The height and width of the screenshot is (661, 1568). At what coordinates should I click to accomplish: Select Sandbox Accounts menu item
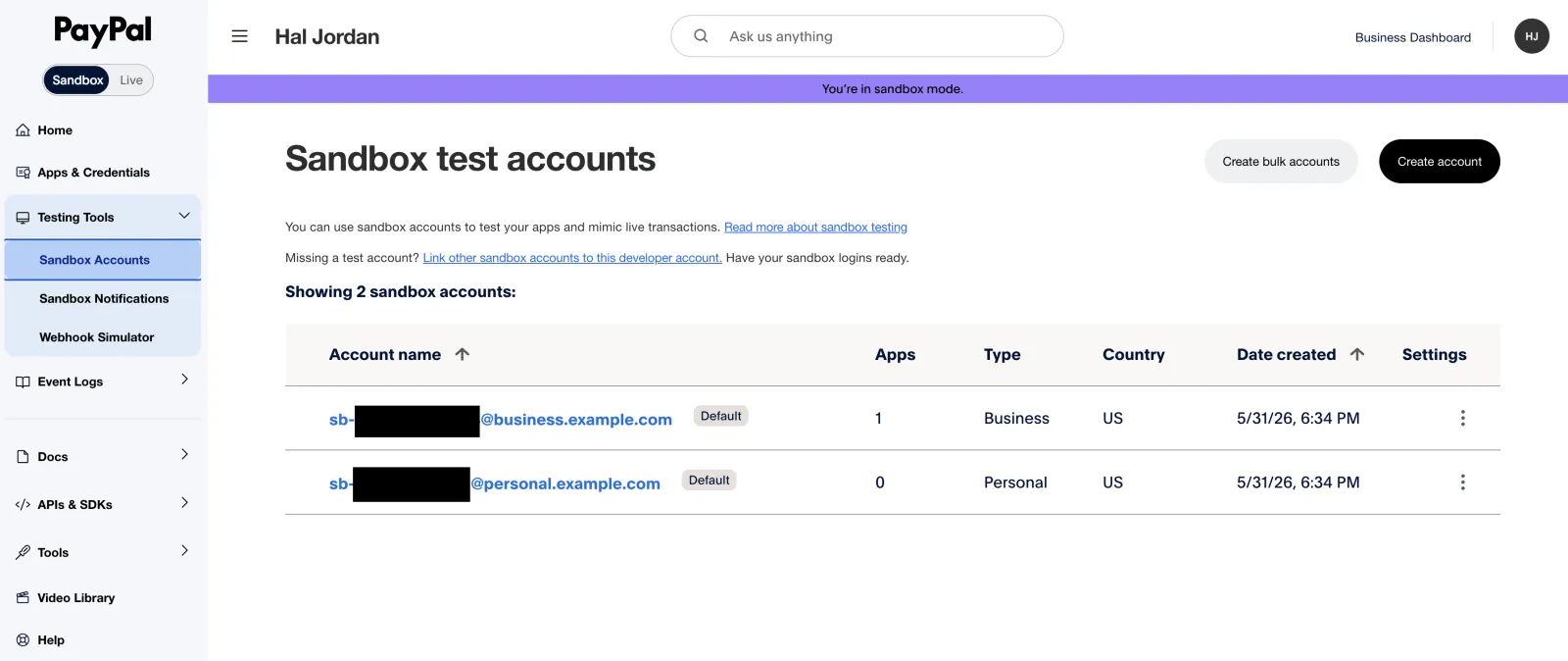click(103, 260)
